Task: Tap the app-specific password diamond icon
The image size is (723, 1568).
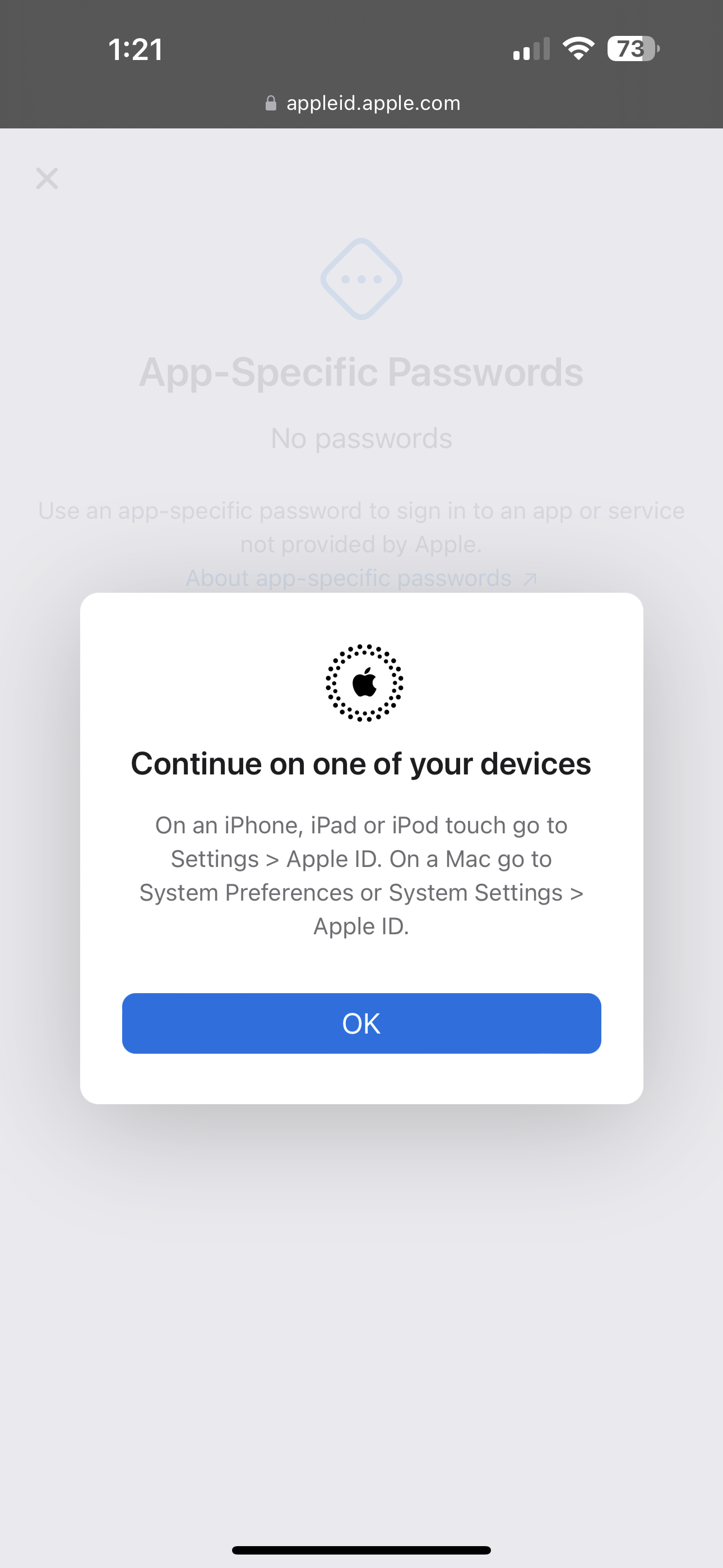Action: coord(361,279)
